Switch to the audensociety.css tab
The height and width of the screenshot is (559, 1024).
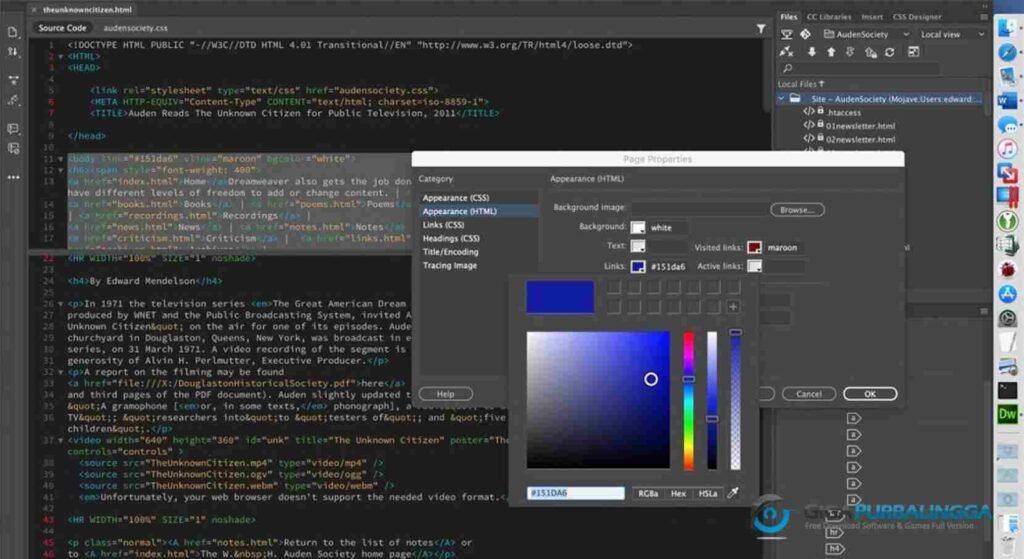(x=135, y=28)
